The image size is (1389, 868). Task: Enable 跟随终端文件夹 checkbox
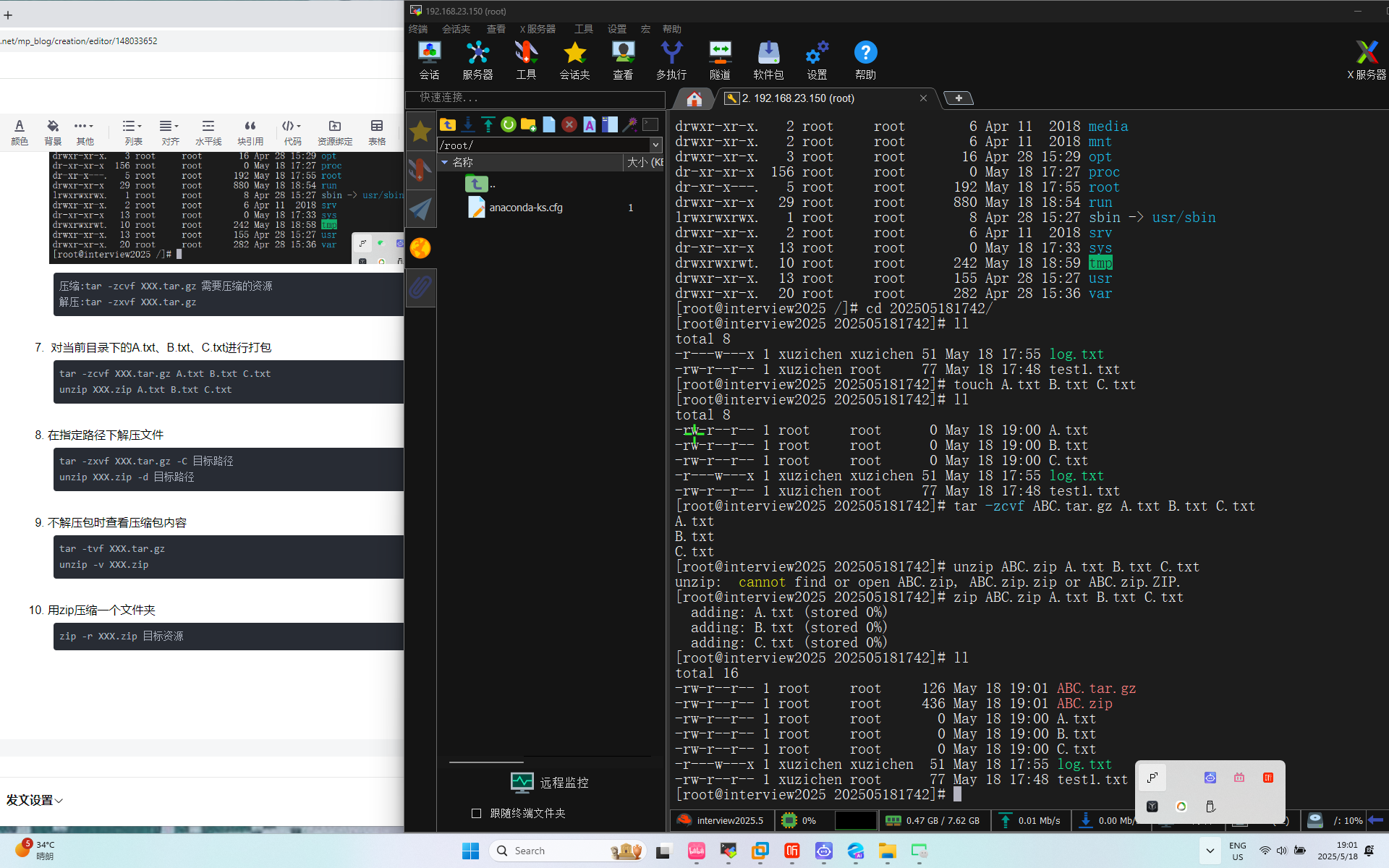tap(476, 813)
